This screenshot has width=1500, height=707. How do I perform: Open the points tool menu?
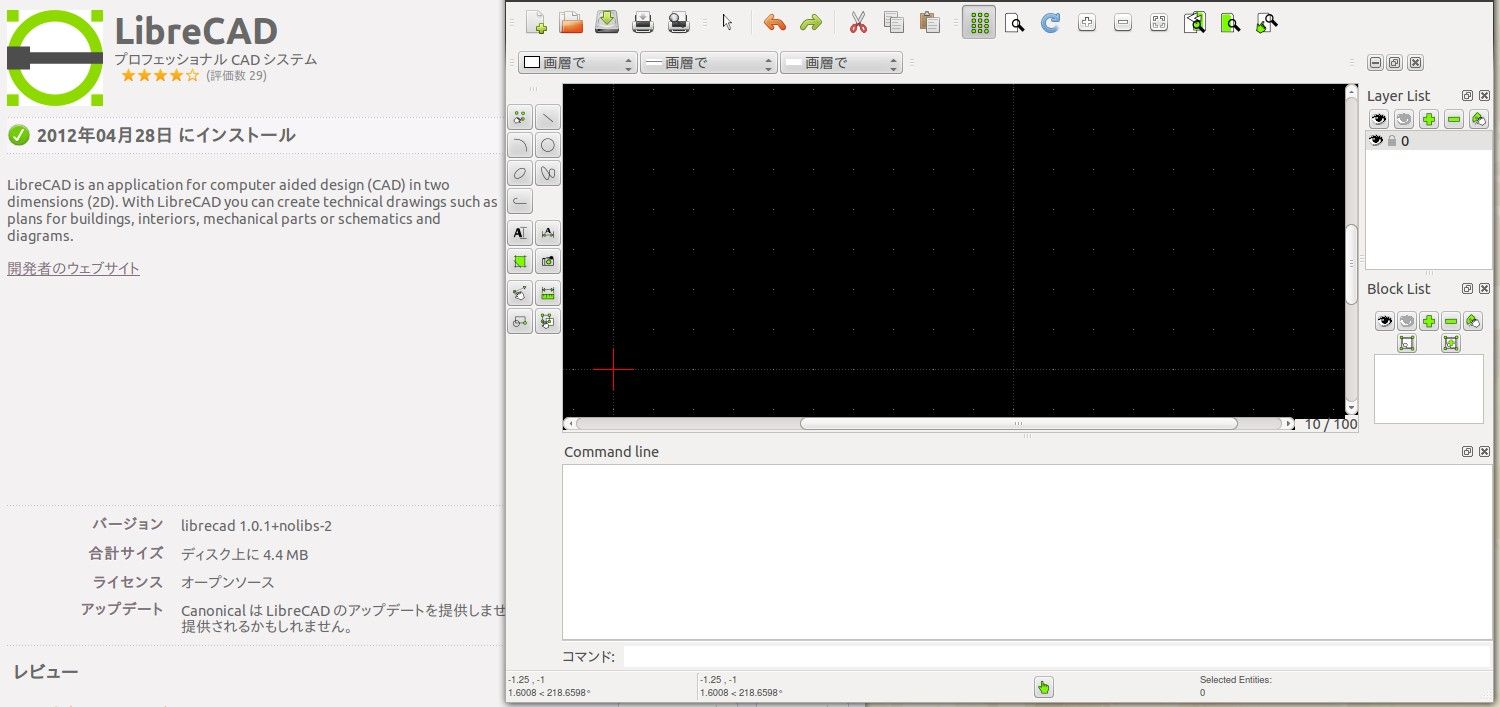[520, 118]
